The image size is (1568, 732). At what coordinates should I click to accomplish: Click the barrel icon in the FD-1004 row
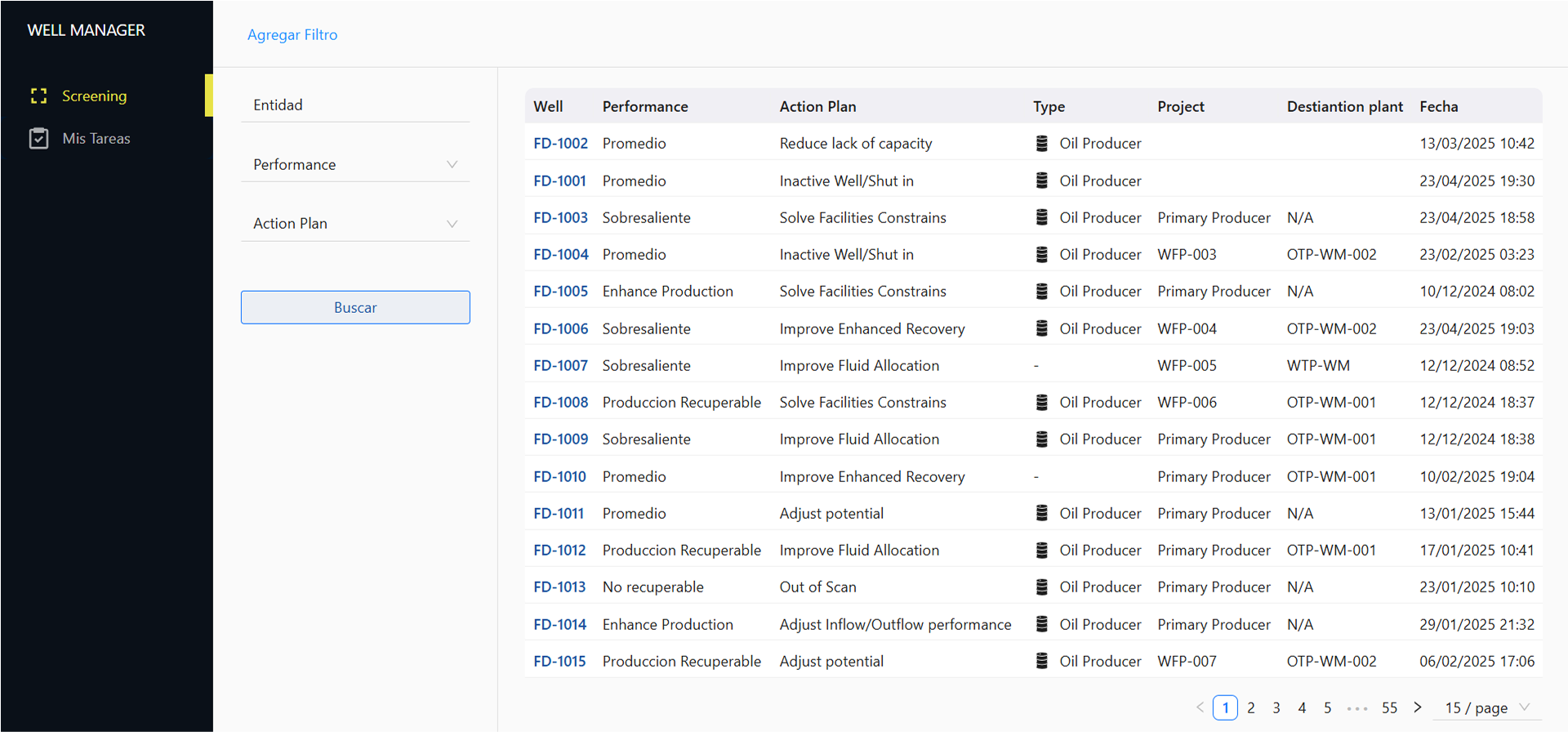[x=1041, y=254]
